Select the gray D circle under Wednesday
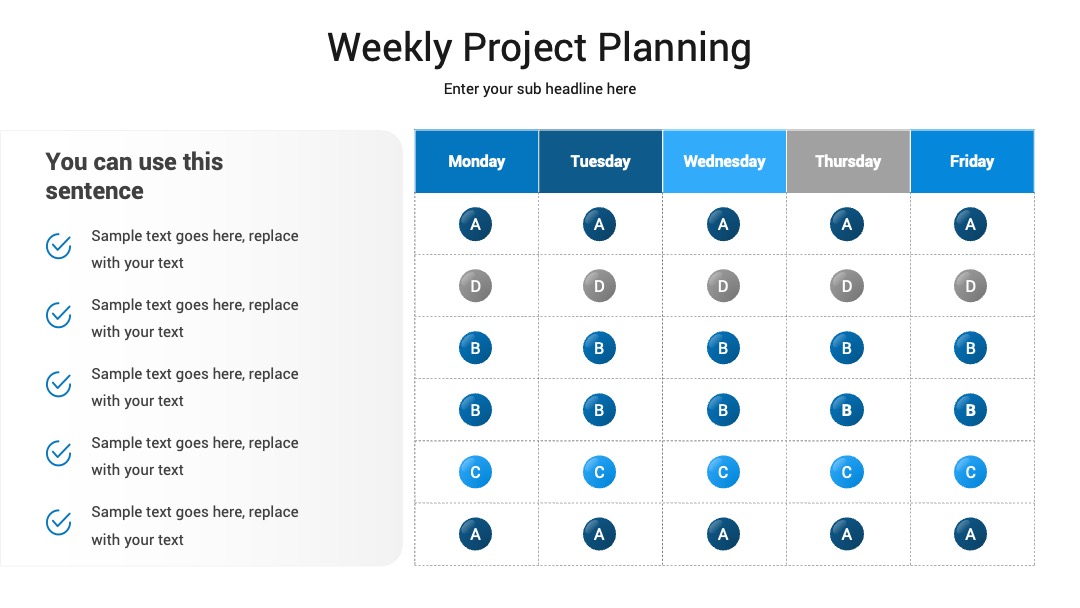Screen dimensions: 1080x608 (x=723, y=286)
